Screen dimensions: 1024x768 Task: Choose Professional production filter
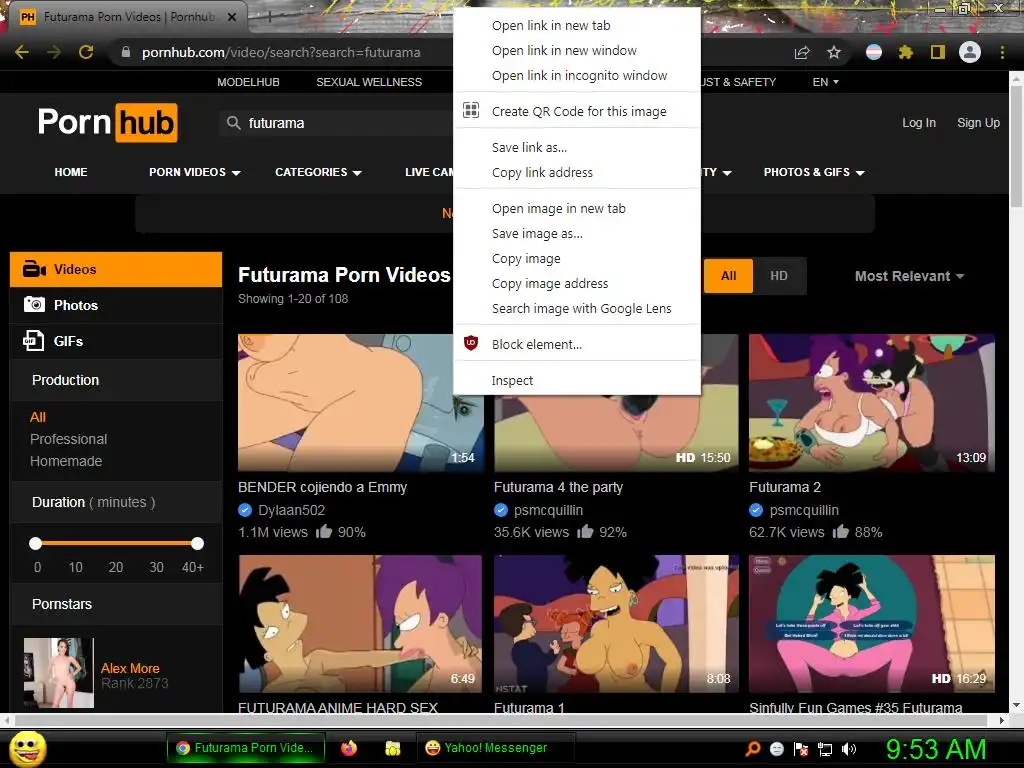click(x=69, y=439)
